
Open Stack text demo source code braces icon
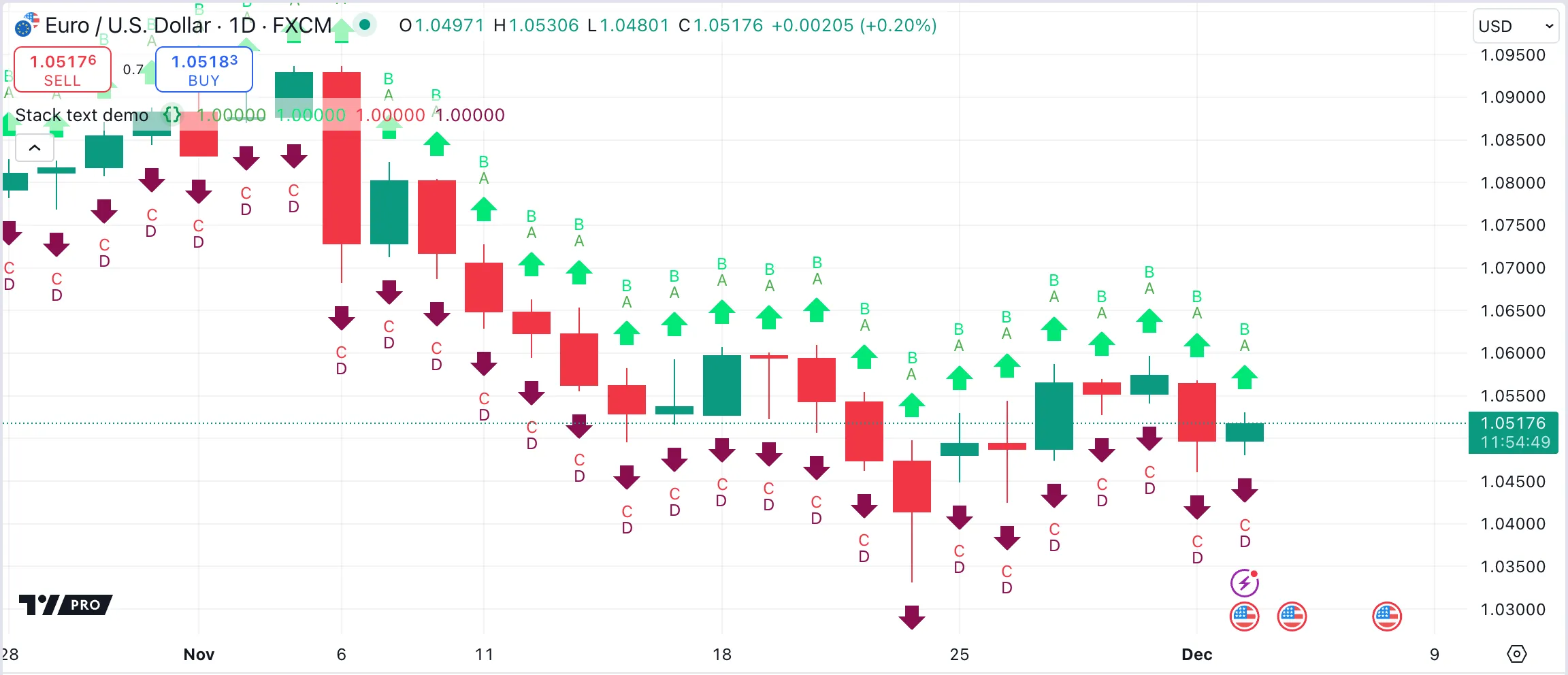173,114
